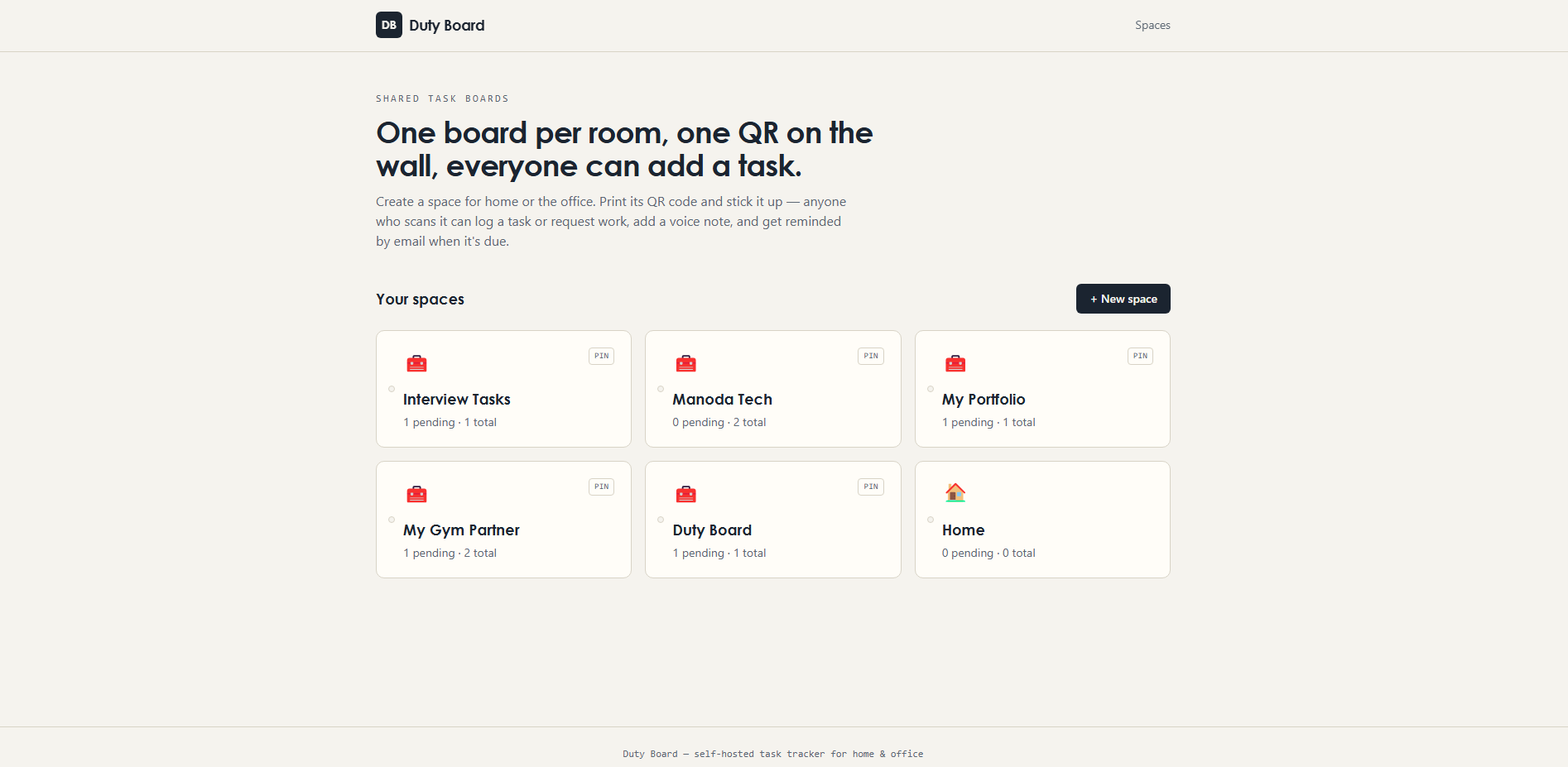Viewport: 1568px width, 767px height.
Task: Click "1 pending · 1 total" under Duty Board card
Action: coord(719,554)
